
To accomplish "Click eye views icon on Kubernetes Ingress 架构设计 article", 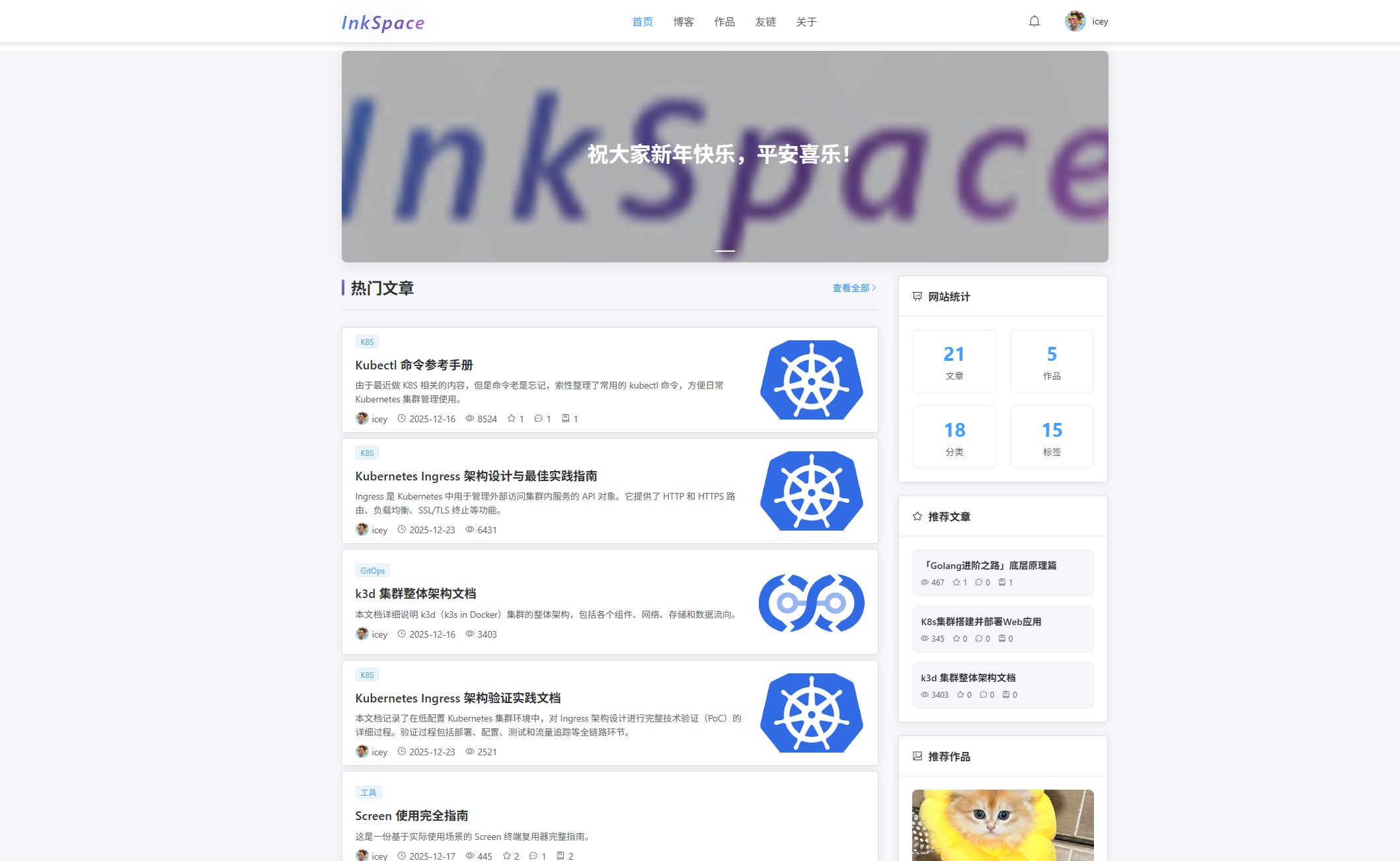I will coord(470,529).
